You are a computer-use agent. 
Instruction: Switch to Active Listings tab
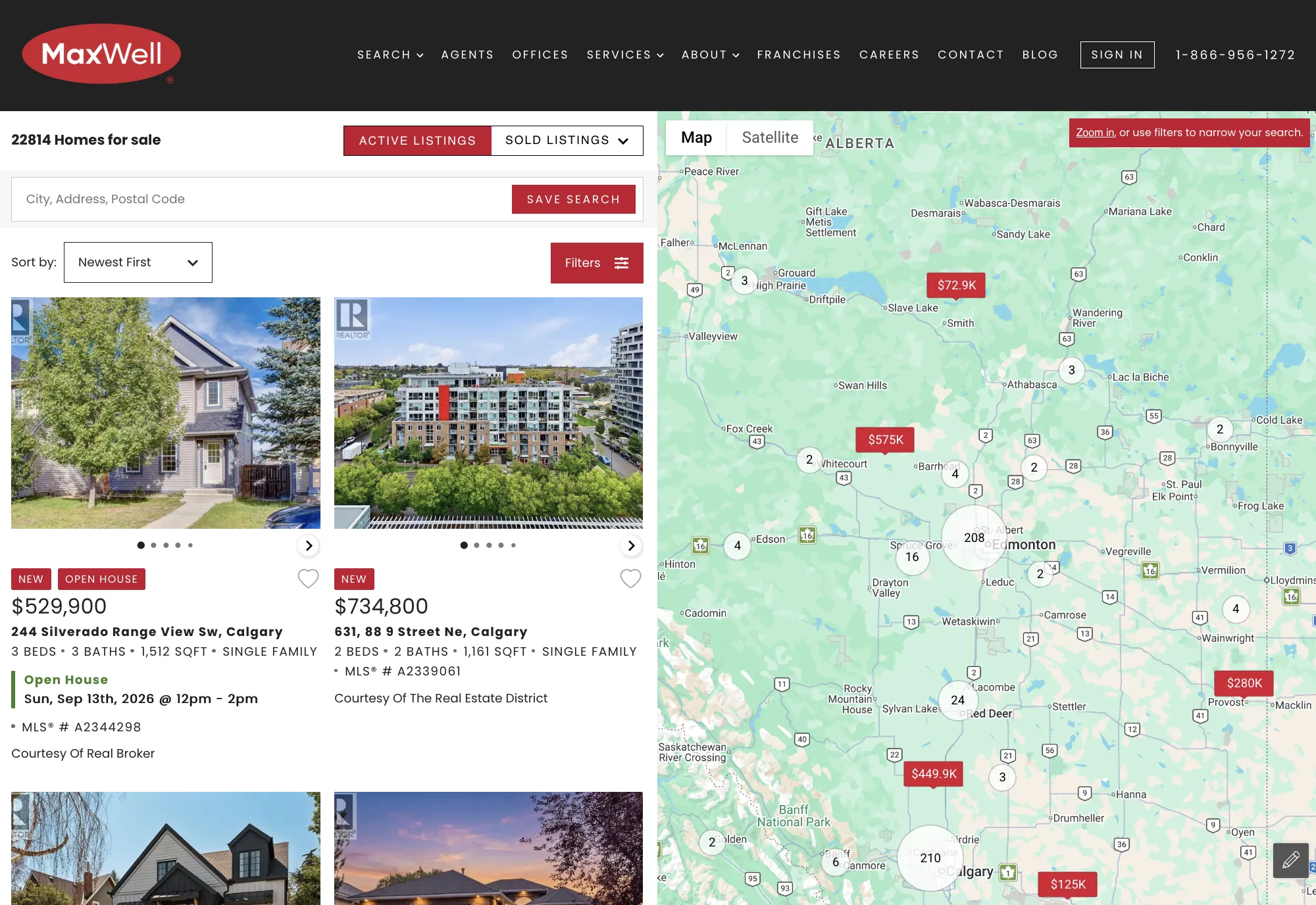click(418, 141)
